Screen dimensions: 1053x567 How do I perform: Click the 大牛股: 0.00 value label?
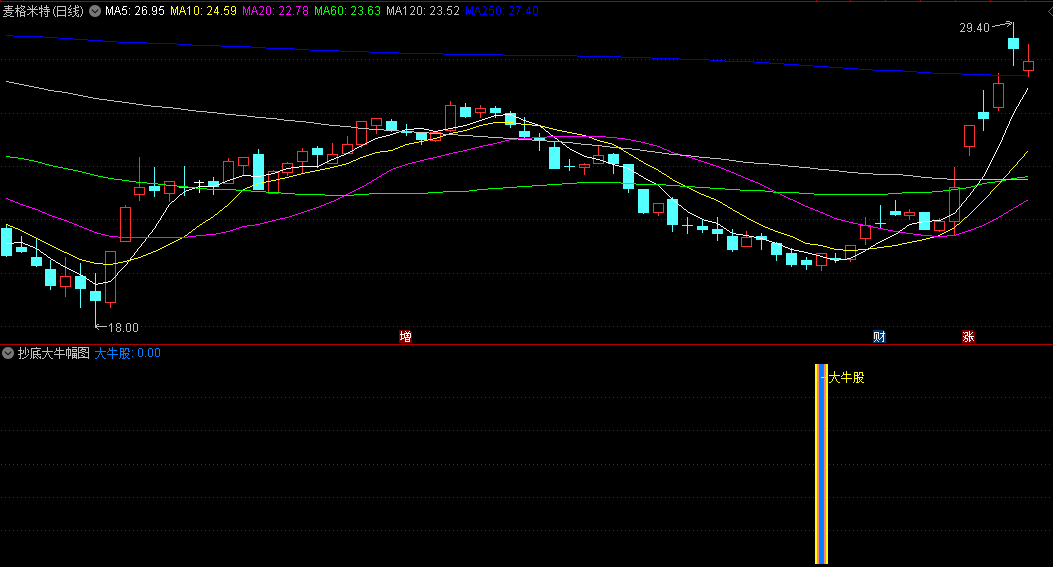(128, 353)
